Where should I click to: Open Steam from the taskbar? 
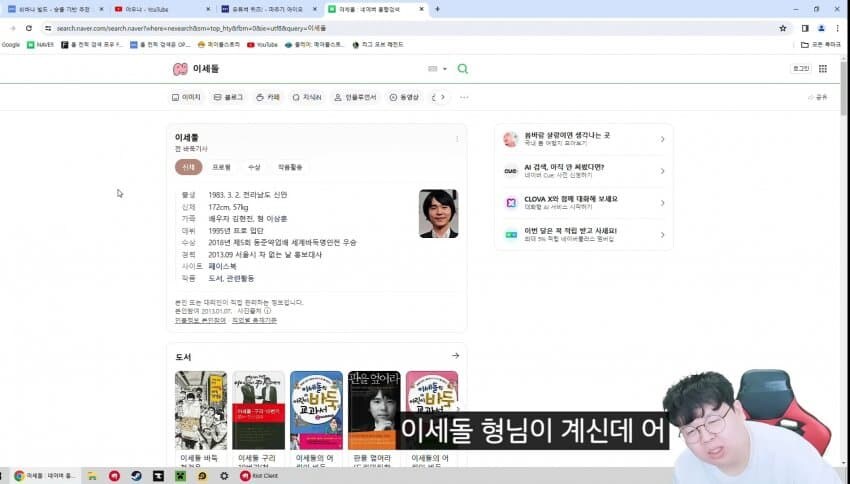coord(136,476)
